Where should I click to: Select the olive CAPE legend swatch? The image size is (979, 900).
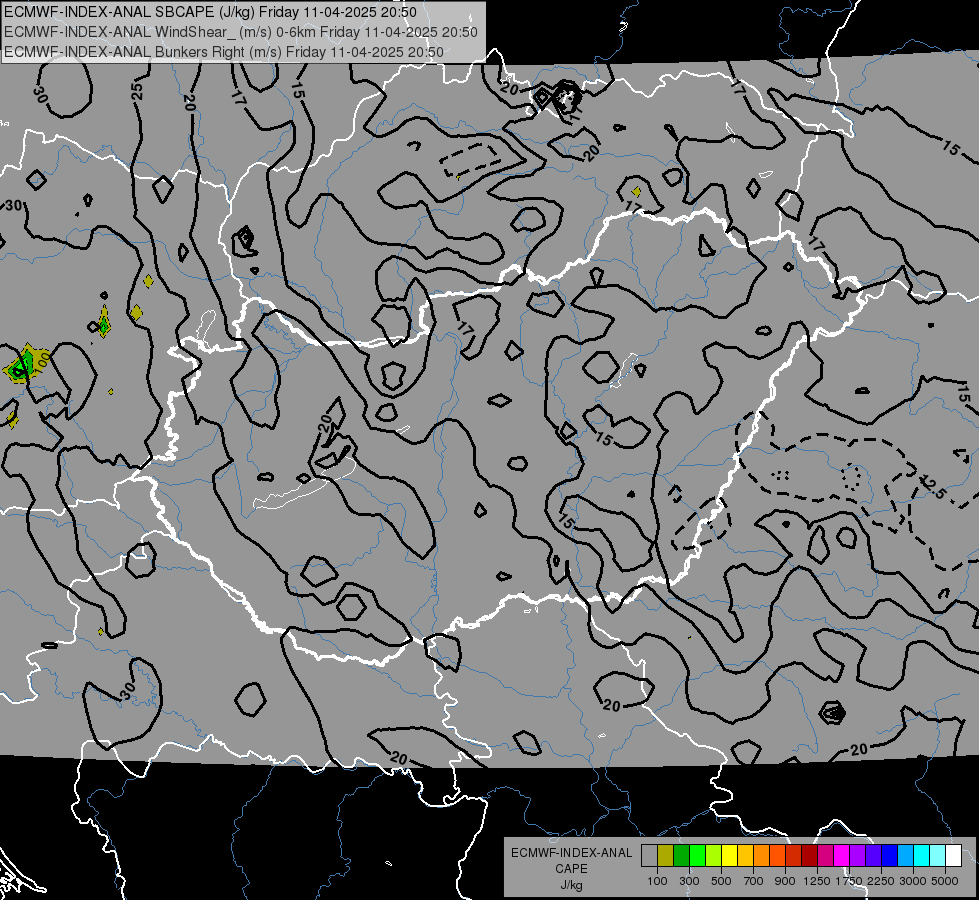[666, 855]
